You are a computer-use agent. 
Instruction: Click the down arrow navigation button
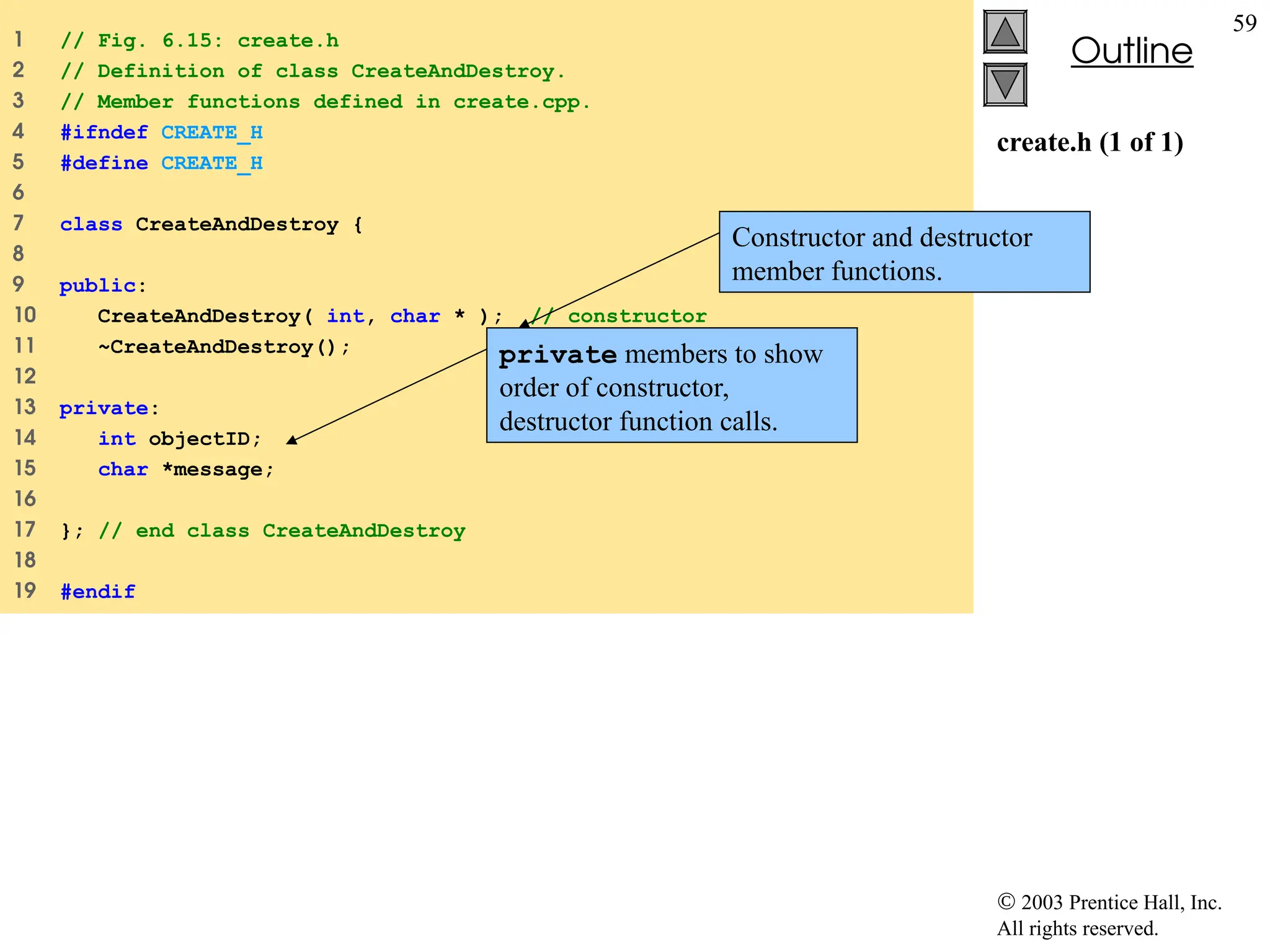click(1005, 85)
